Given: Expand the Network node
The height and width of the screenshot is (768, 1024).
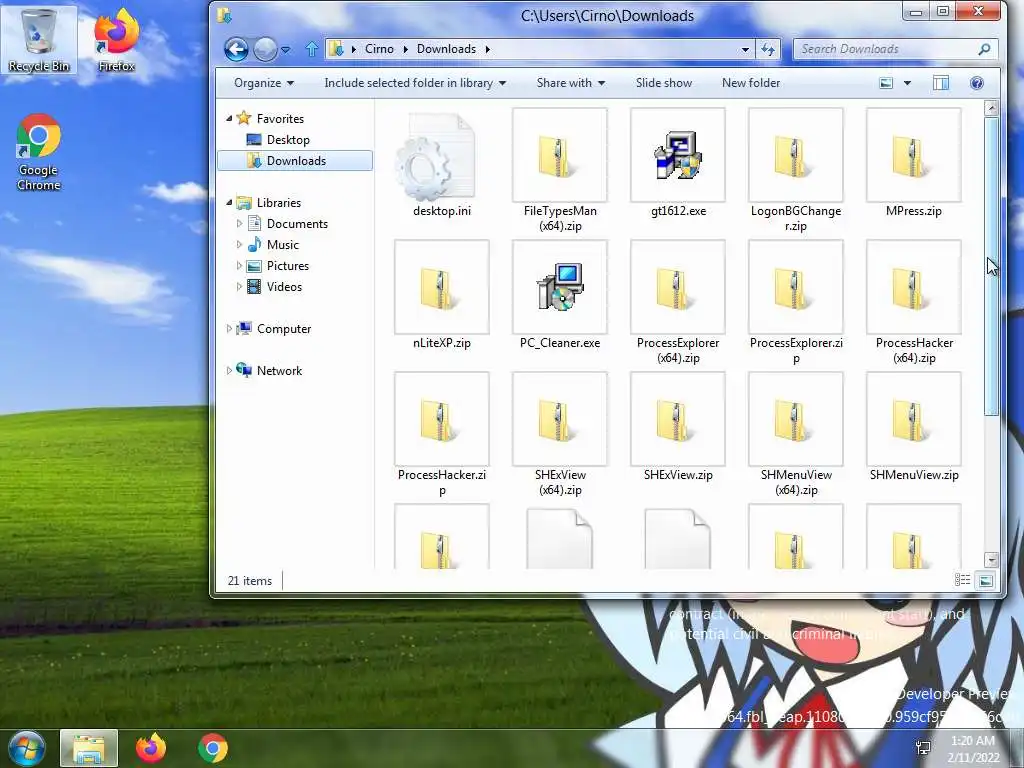Looking at the screenshot, I should pos(229,370).
